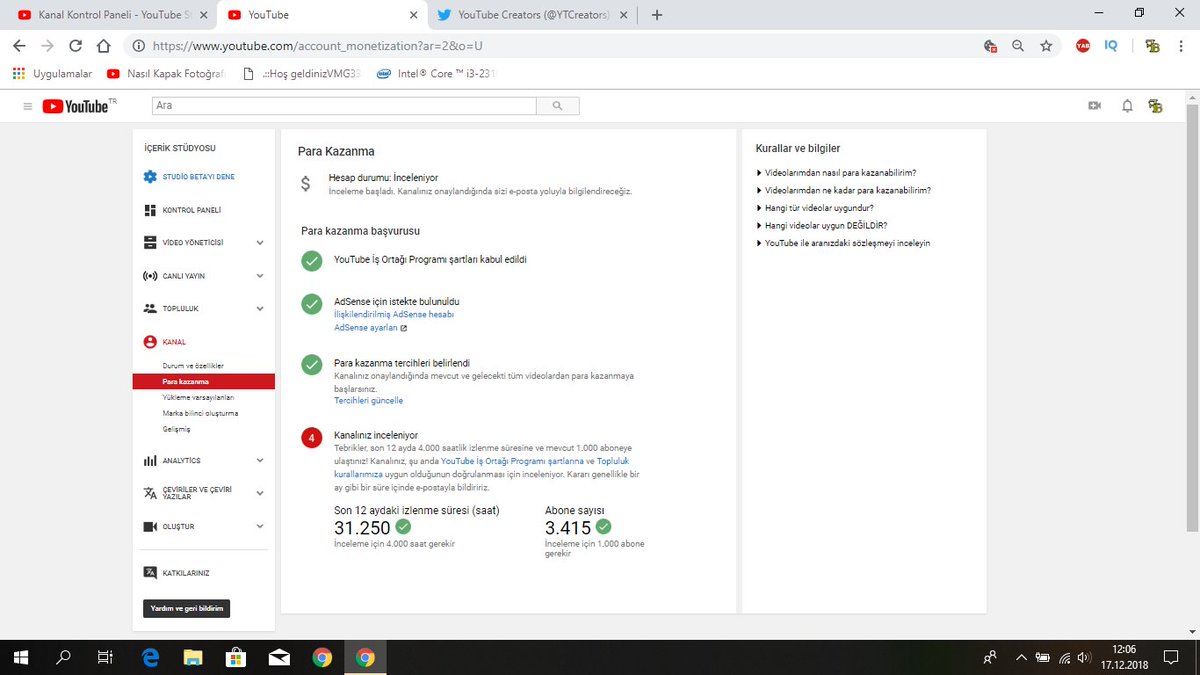
Task: Open Microsoft Store from taskbar
Action: [x=237, y=657]
